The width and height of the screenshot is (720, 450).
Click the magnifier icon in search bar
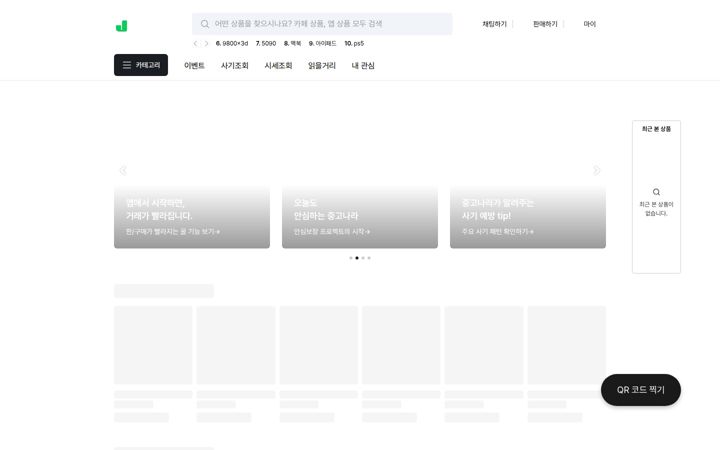[x=205, y=24]
